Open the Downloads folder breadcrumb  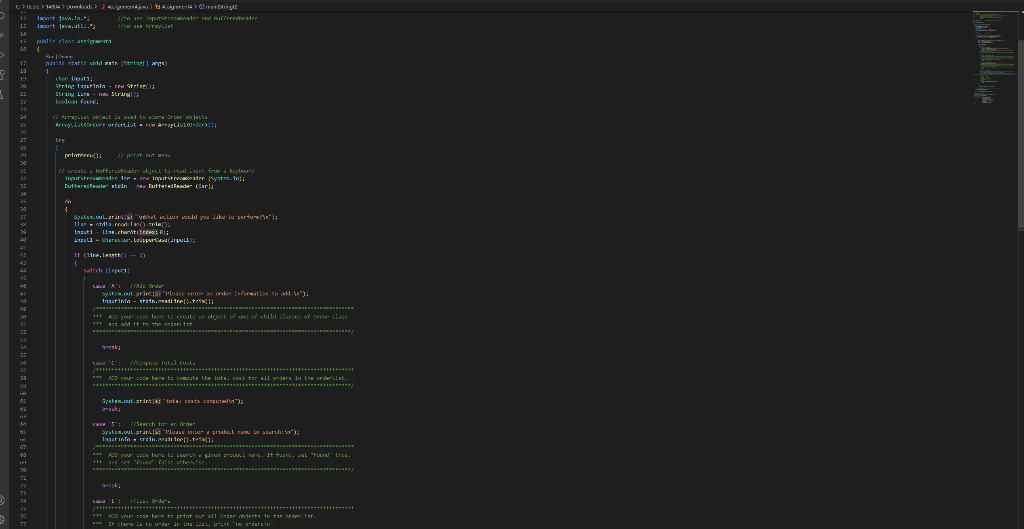click(x=78, y=6)
